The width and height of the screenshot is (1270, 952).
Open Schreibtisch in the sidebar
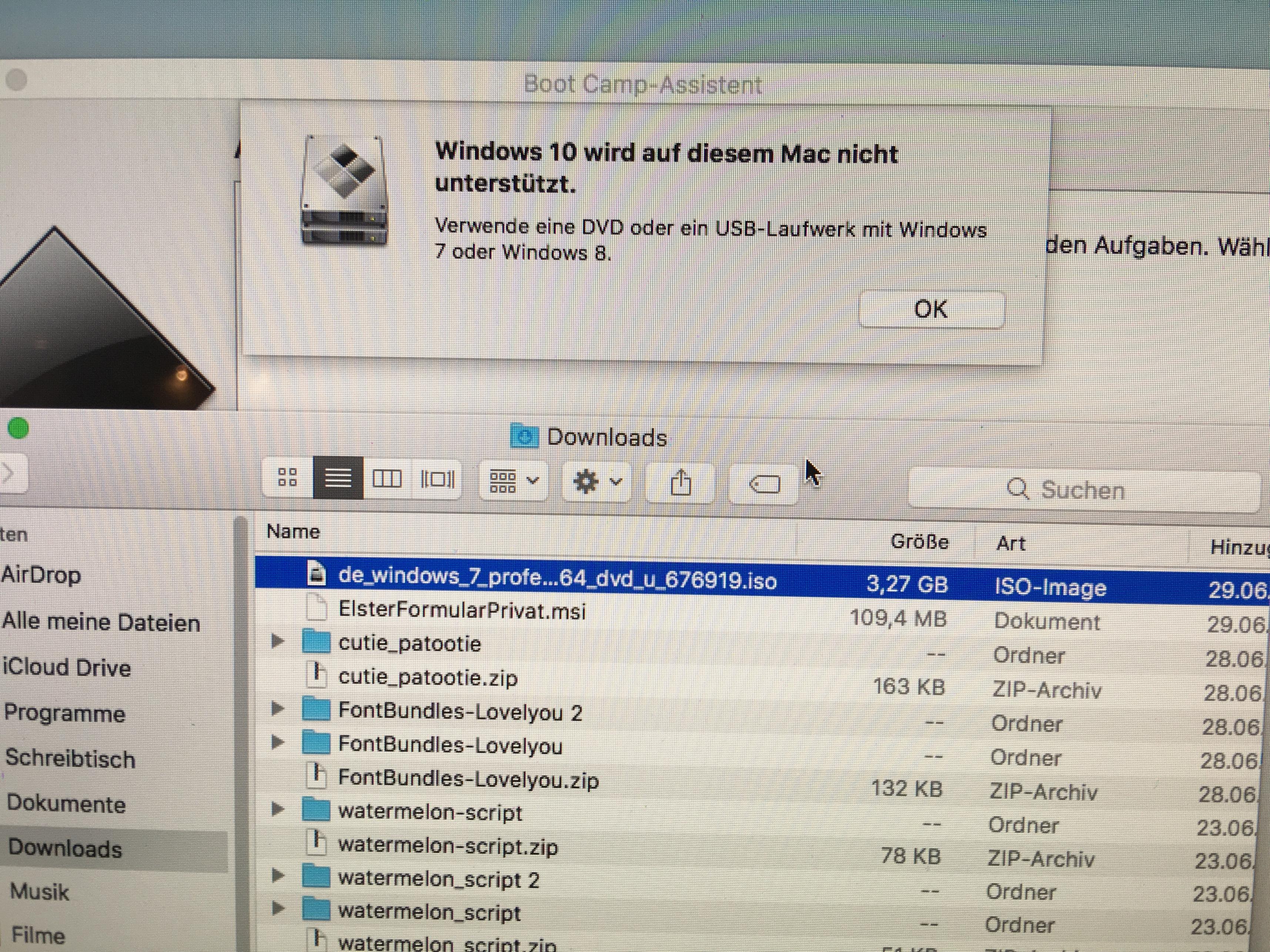(x=70, y=759)
